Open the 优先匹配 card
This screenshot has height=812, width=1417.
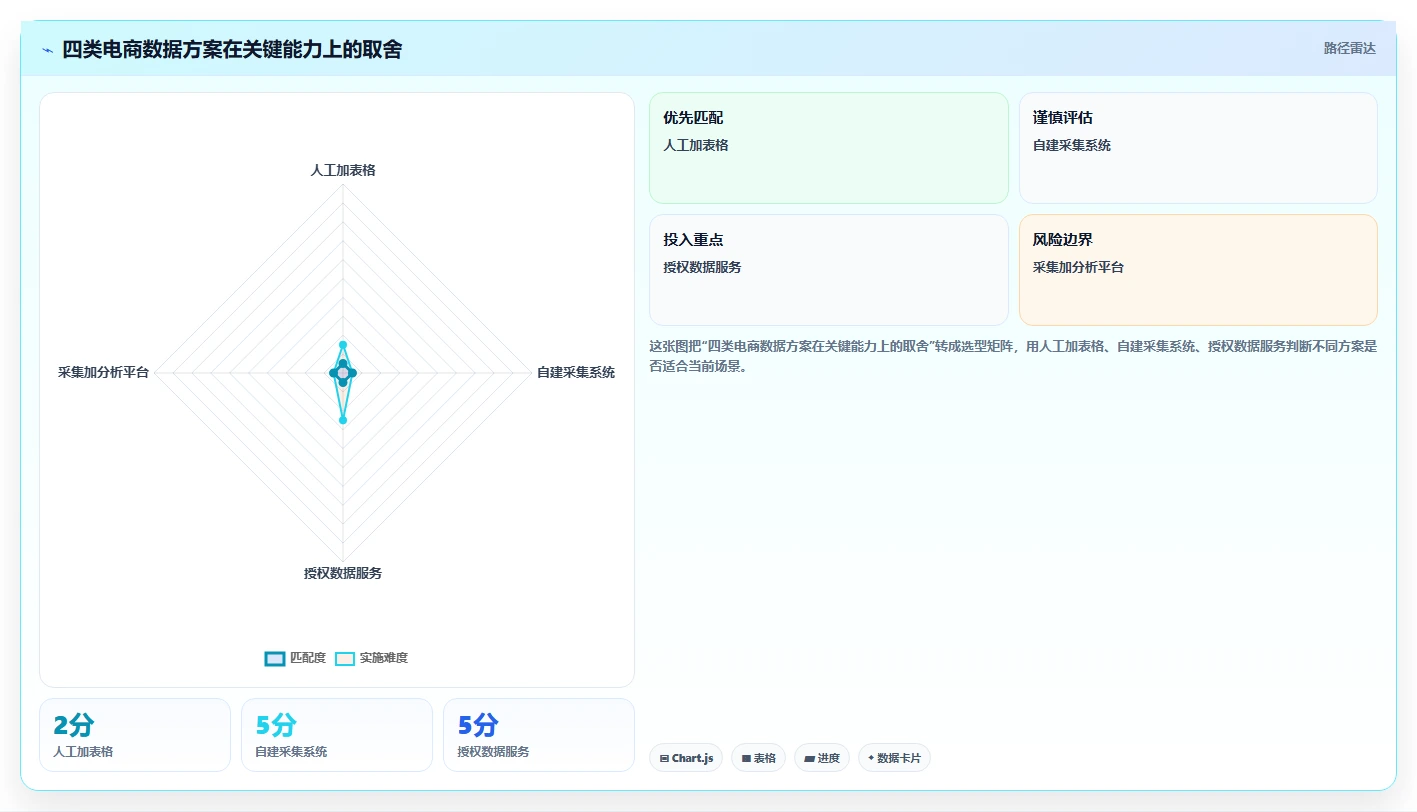[829, 148]
